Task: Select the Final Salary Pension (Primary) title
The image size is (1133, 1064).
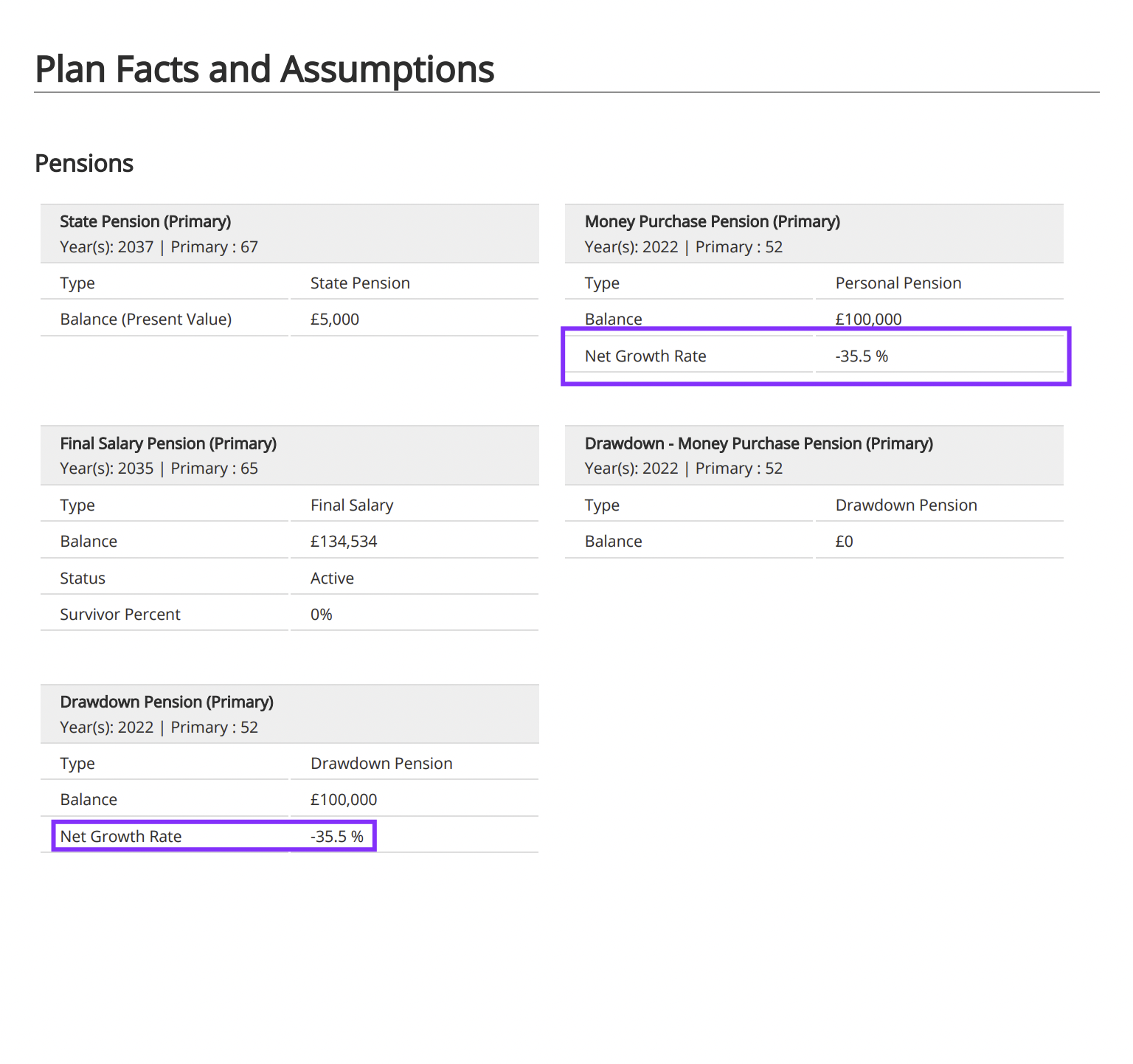Action: (168, 443)
